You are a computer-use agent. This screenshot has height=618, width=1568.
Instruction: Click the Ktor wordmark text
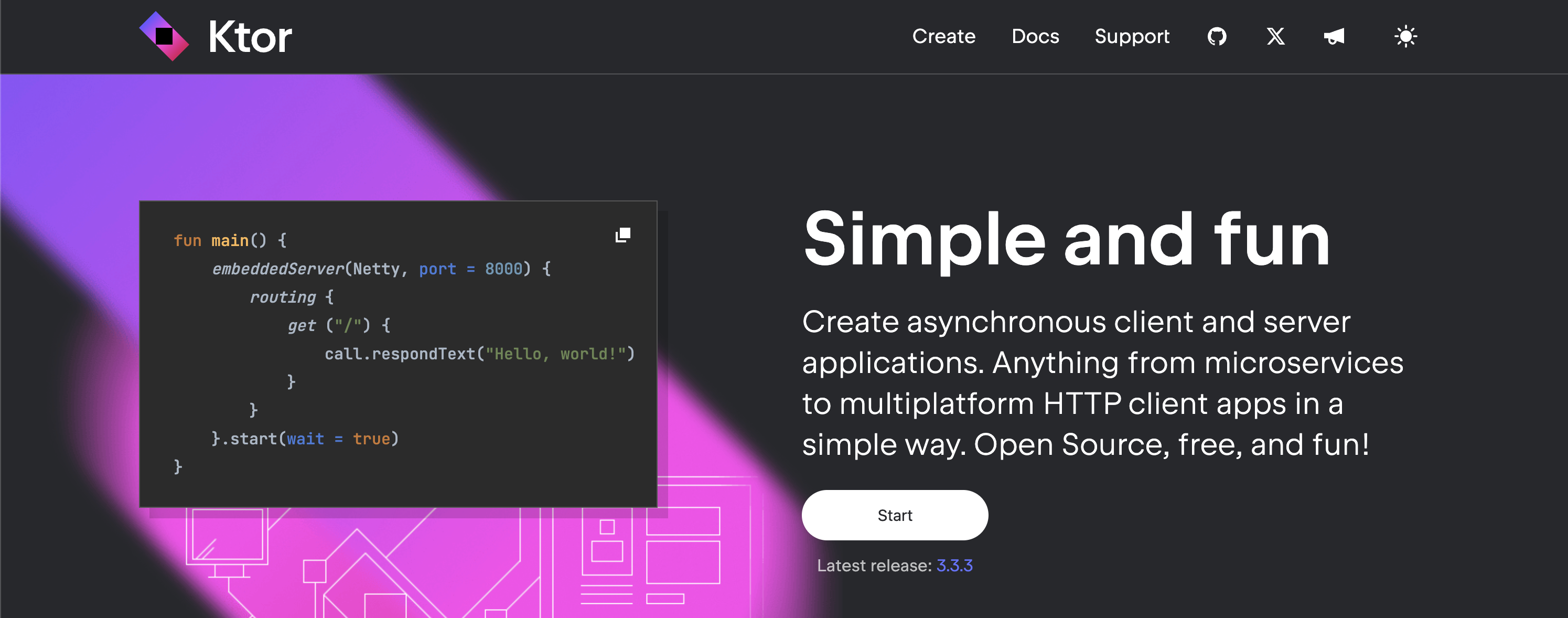(250, 37)
